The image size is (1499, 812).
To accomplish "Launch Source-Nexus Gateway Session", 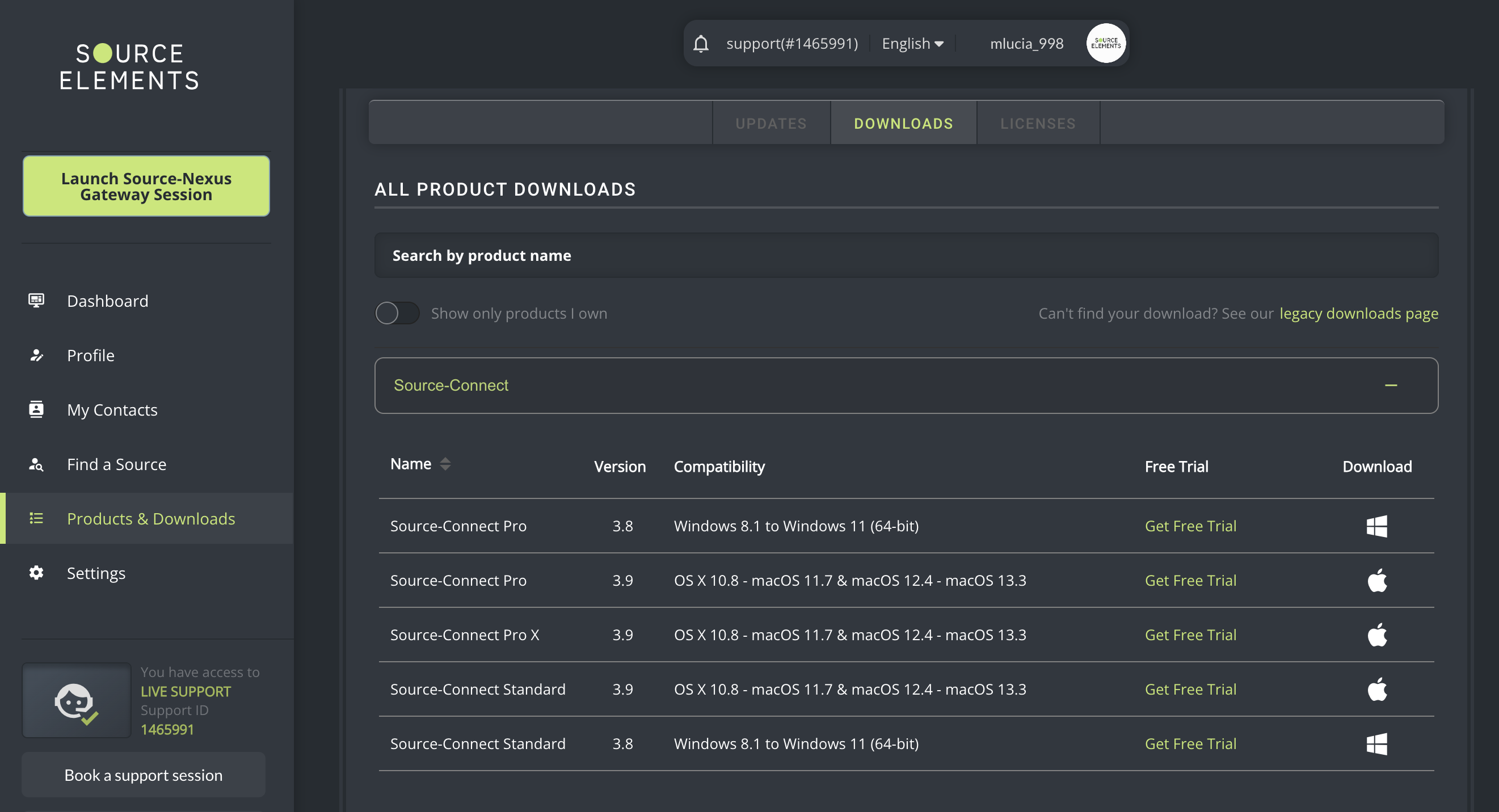I will (146, 186).
